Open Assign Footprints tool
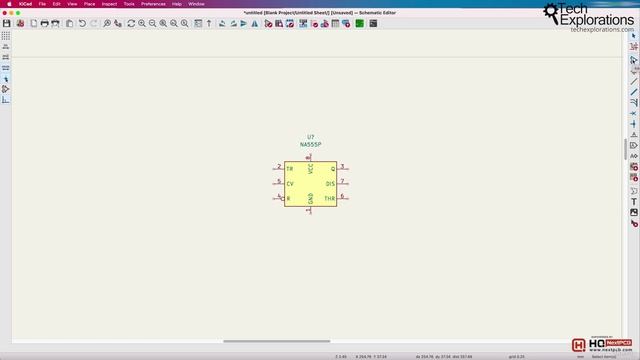This screenshot has height=360, width=640. click(x=324, y=23)
